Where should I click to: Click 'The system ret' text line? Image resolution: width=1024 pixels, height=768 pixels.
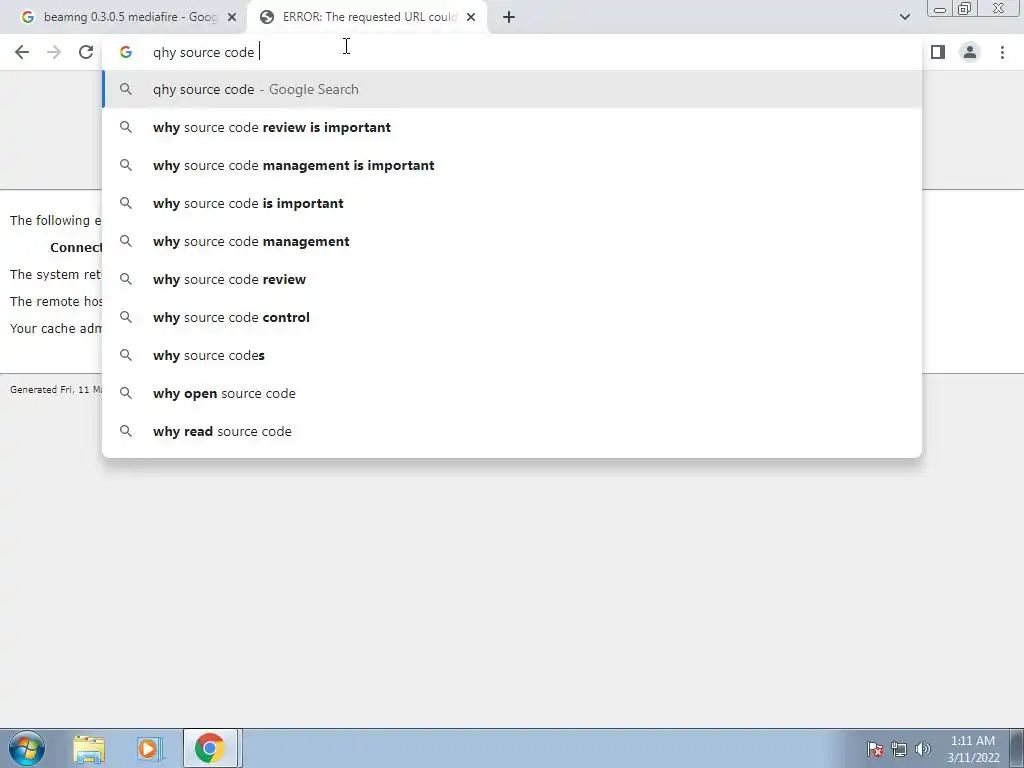click(56, 275)
